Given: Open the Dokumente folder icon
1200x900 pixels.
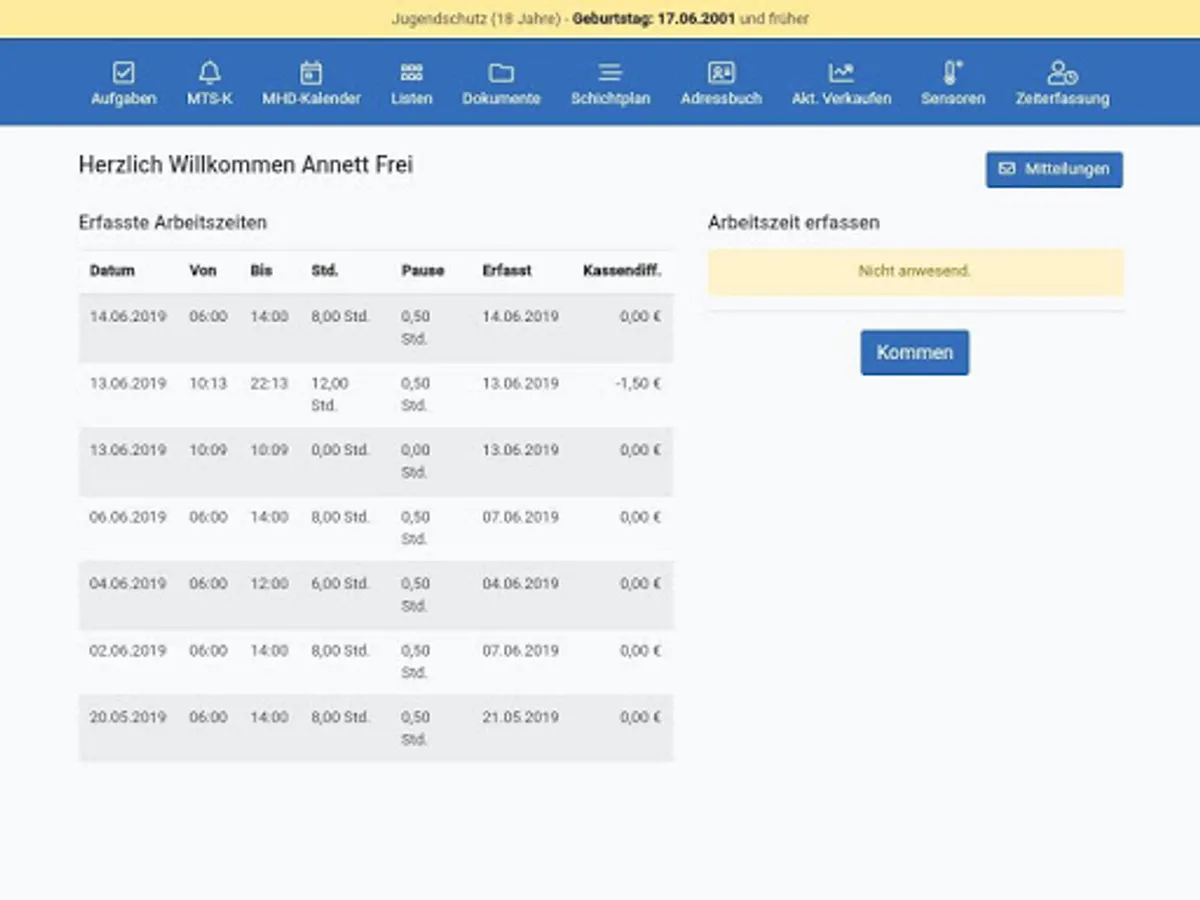Looking at the screenshot, I should pos(501,72).
